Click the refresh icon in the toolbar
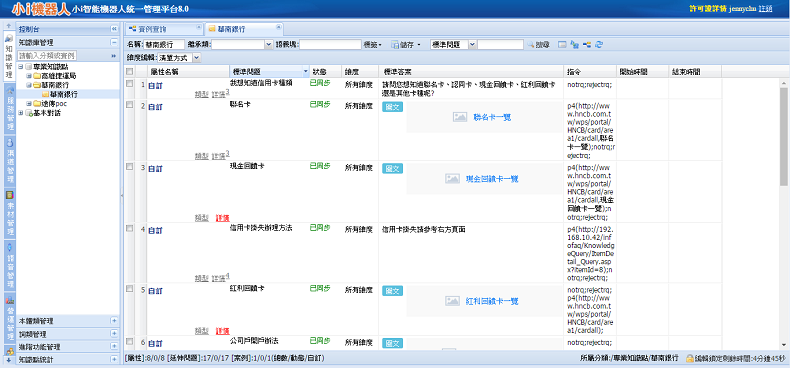The height and width of the screenshot is (368, 790). tap(599, 45)
